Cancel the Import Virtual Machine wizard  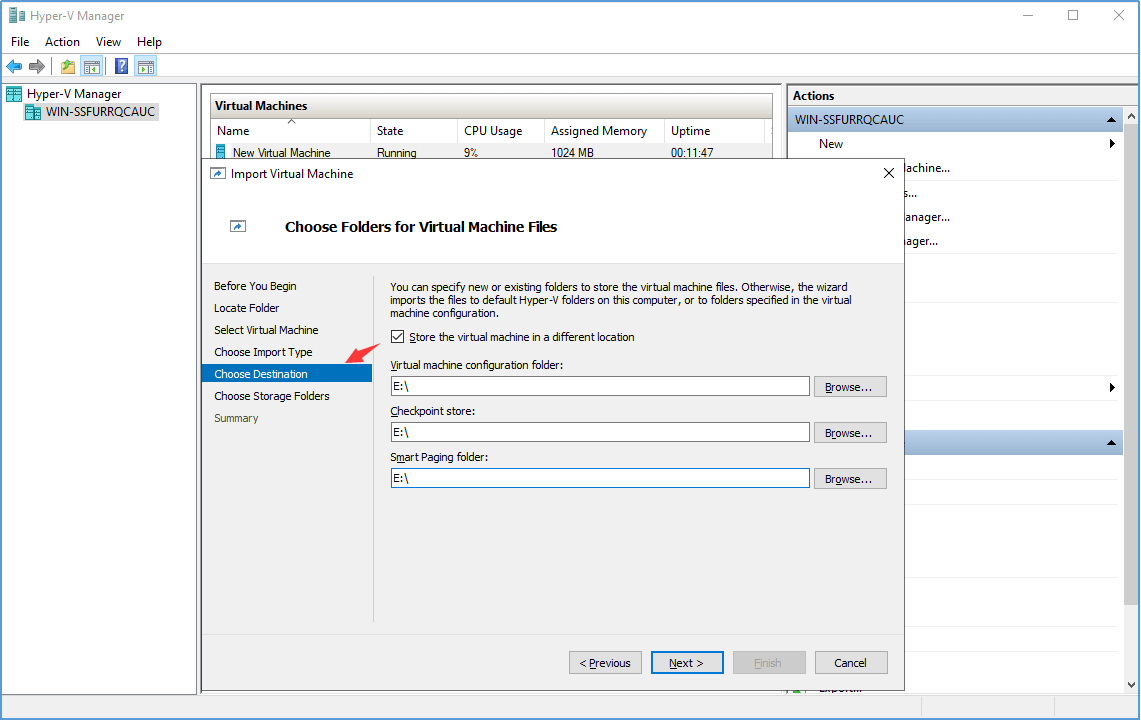pos(851,663)
